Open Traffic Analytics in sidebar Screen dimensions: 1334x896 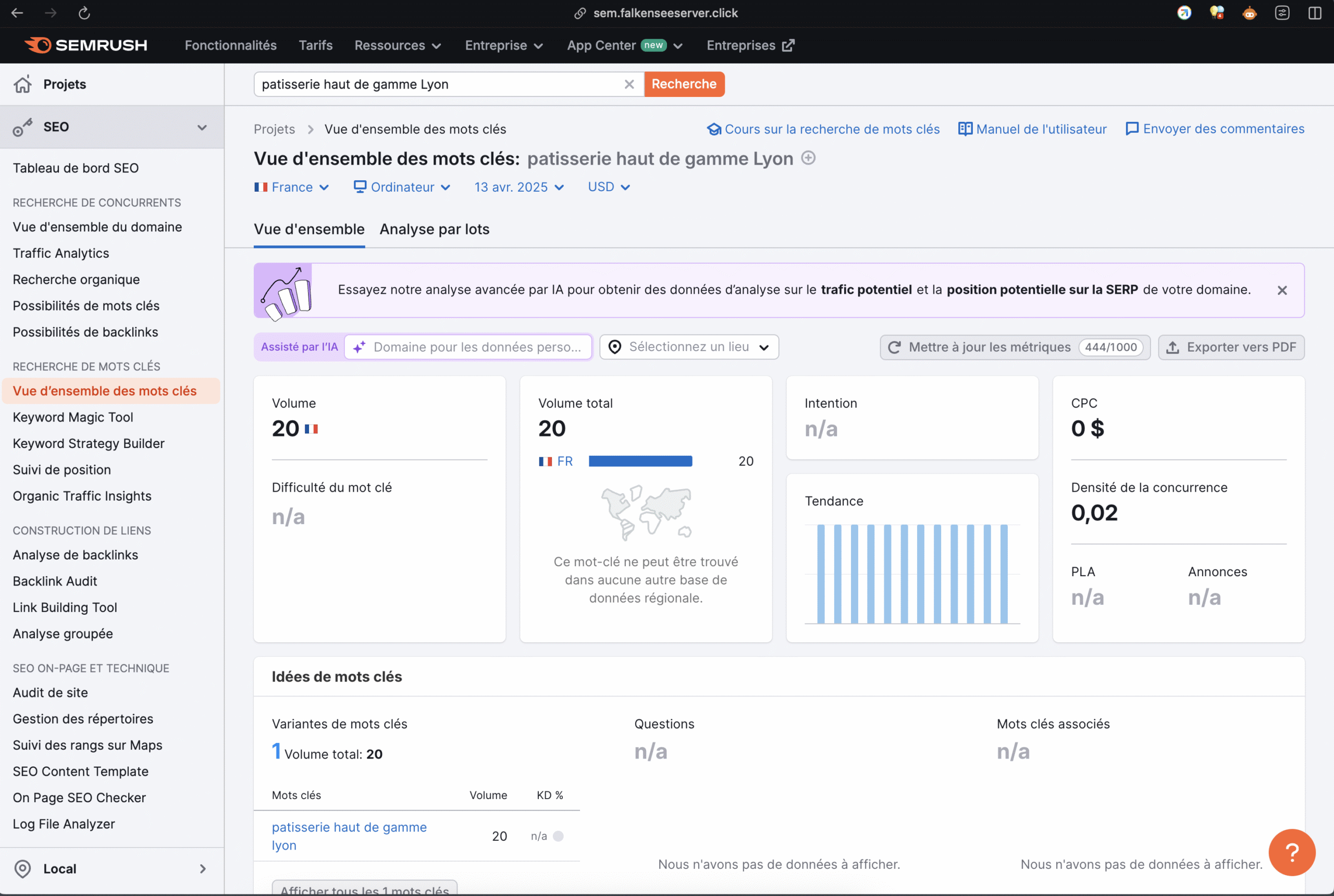point(60,253)
